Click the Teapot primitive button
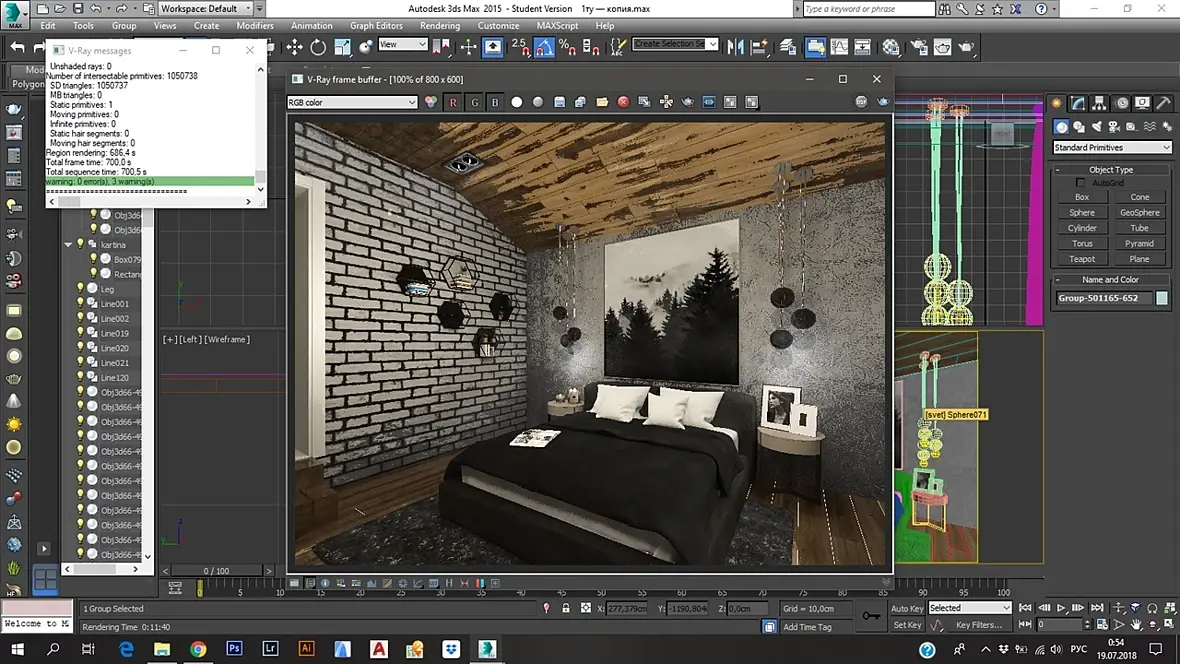This screenshot has height=664, width=1180. (x=1082, y=259)
